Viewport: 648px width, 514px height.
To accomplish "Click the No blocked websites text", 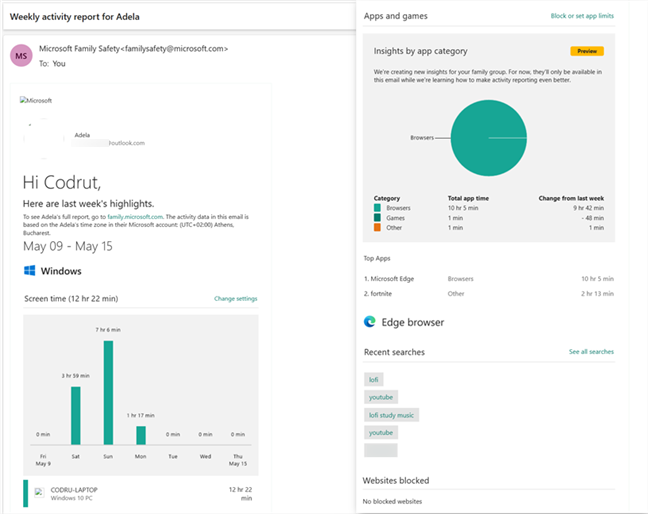I will (392, 501).
